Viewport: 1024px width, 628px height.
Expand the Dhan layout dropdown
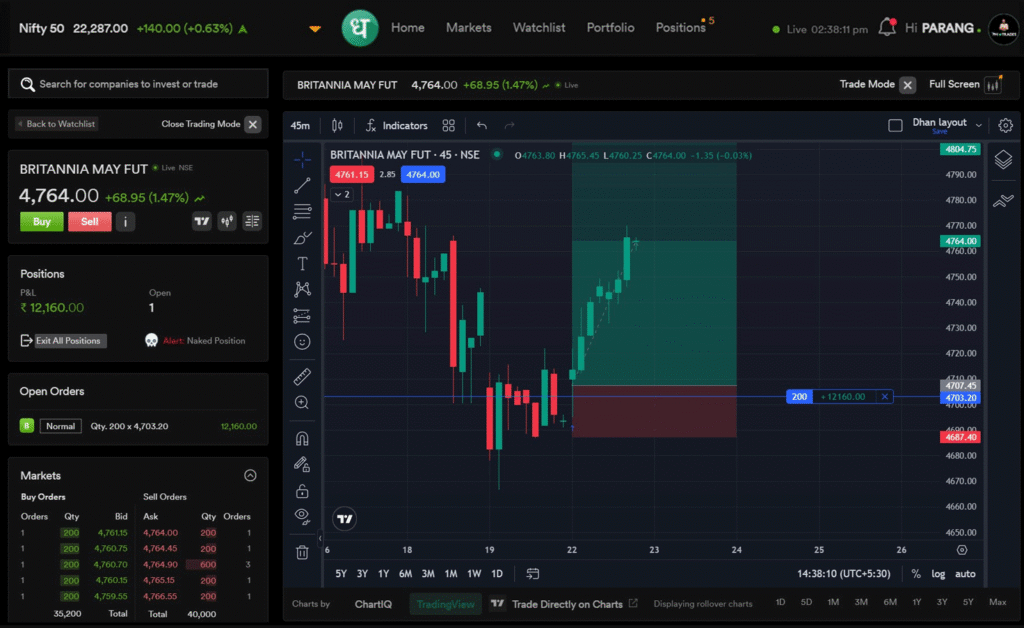979,126
